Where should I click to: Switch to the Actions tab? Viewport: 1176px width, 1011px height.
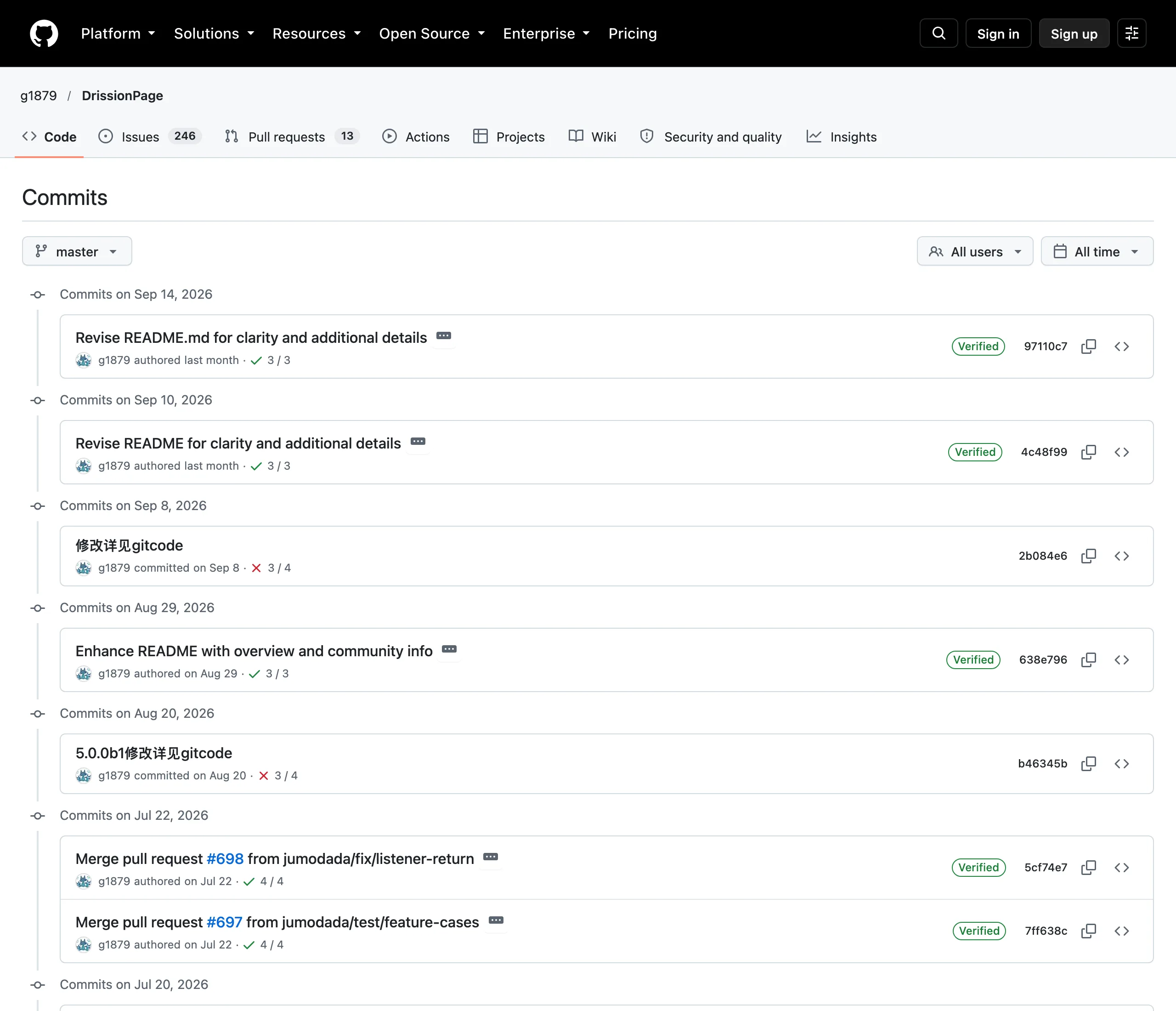click(416, 137)
